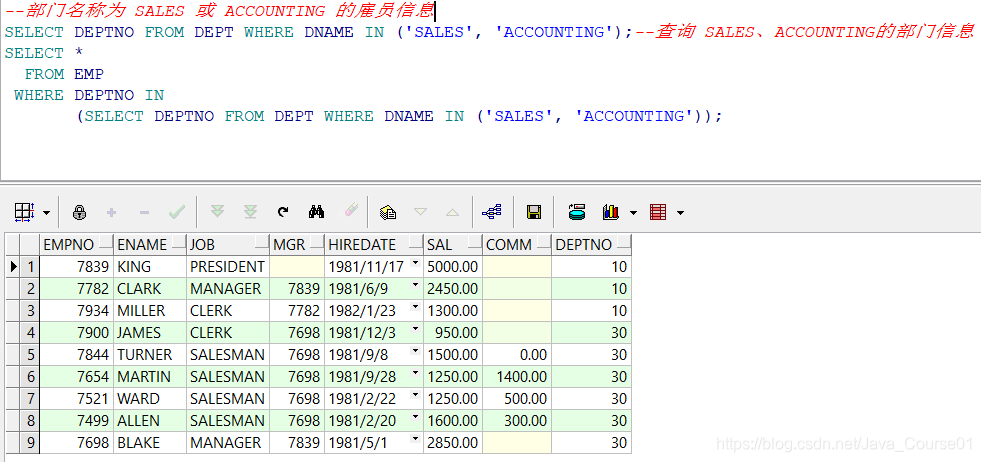This screenshot has height=462, width=981.
Task: Click the EMPNO column header
Action: coord(76,245)
